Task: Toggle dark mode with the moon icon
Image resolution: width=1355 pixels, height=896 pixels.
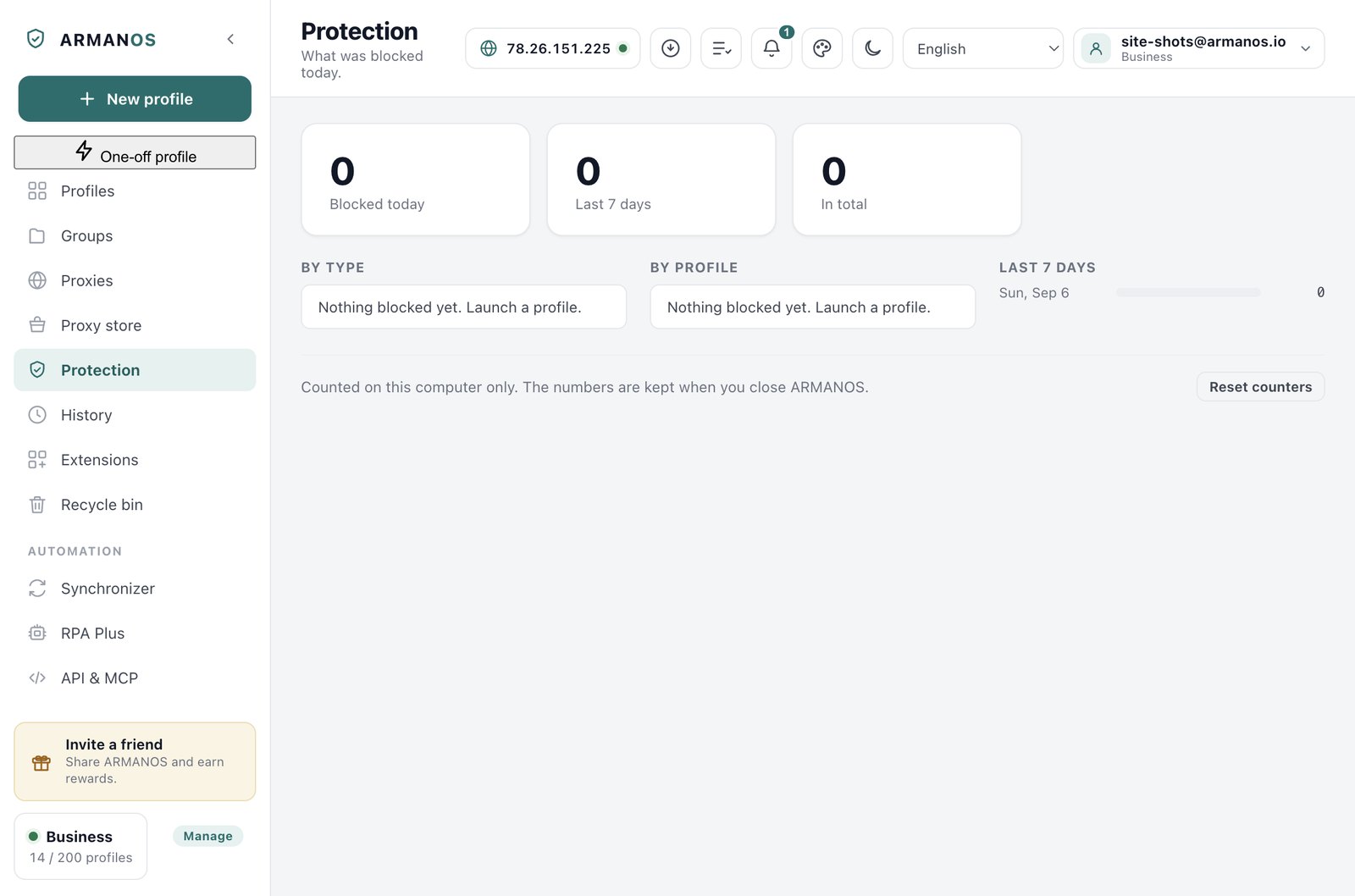Action: pos(873,48)
